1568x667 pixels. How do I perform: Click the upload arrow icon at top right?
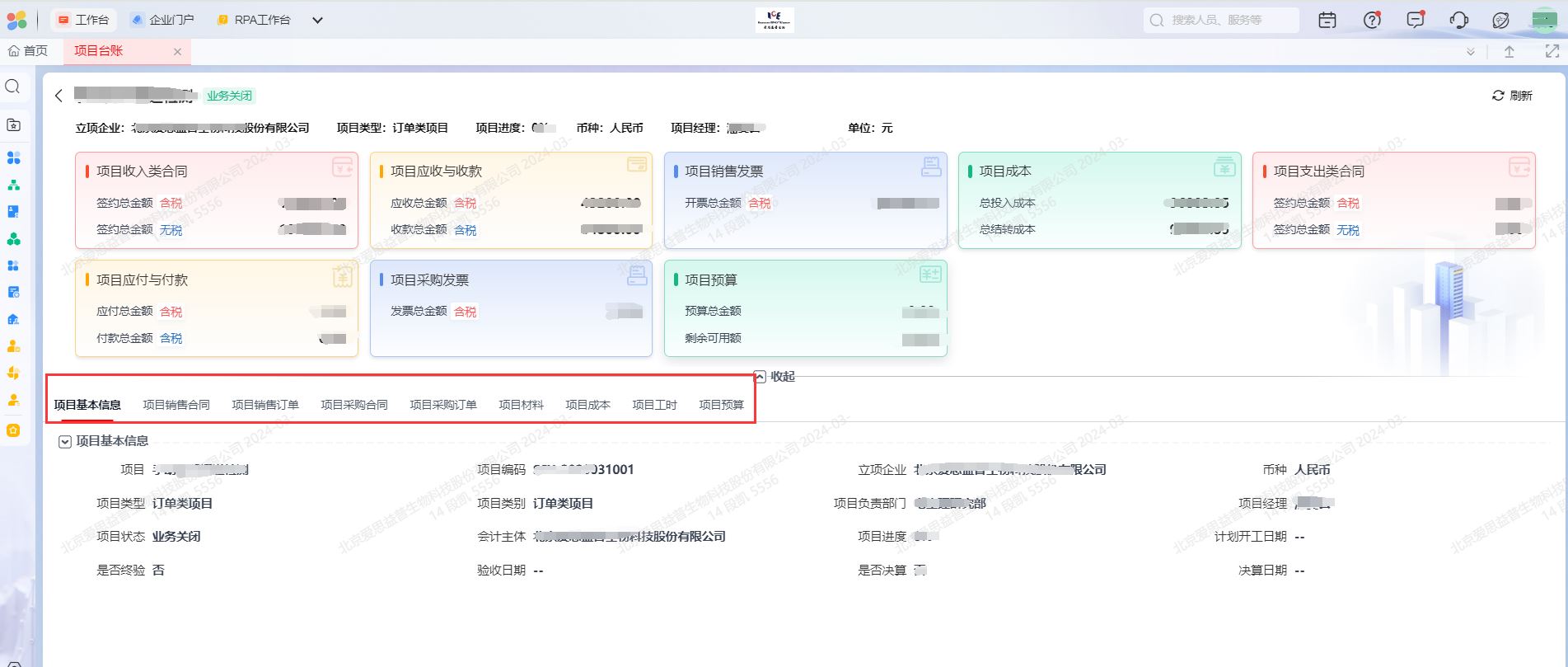pyautogui.click(x=1509, y=51)
